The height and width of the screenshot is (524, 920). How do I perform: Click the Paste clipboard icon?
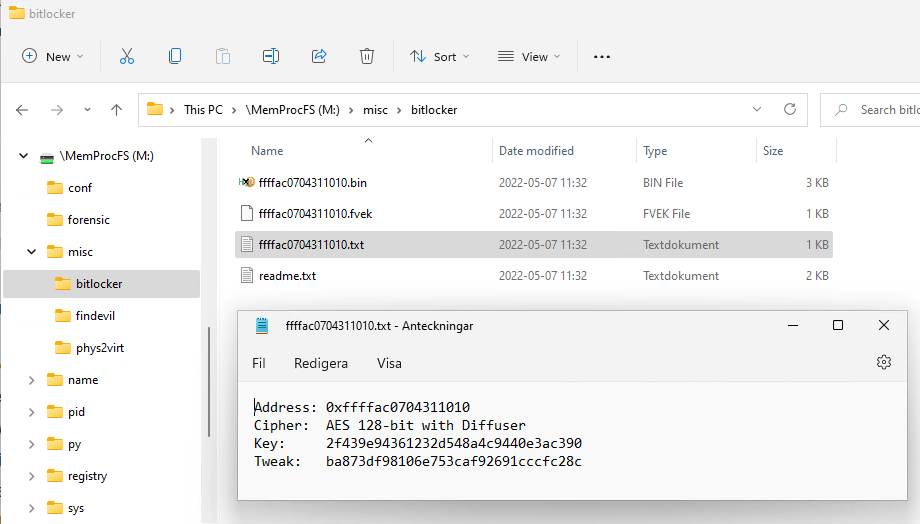pyautogui.click(x=223, y=56)
